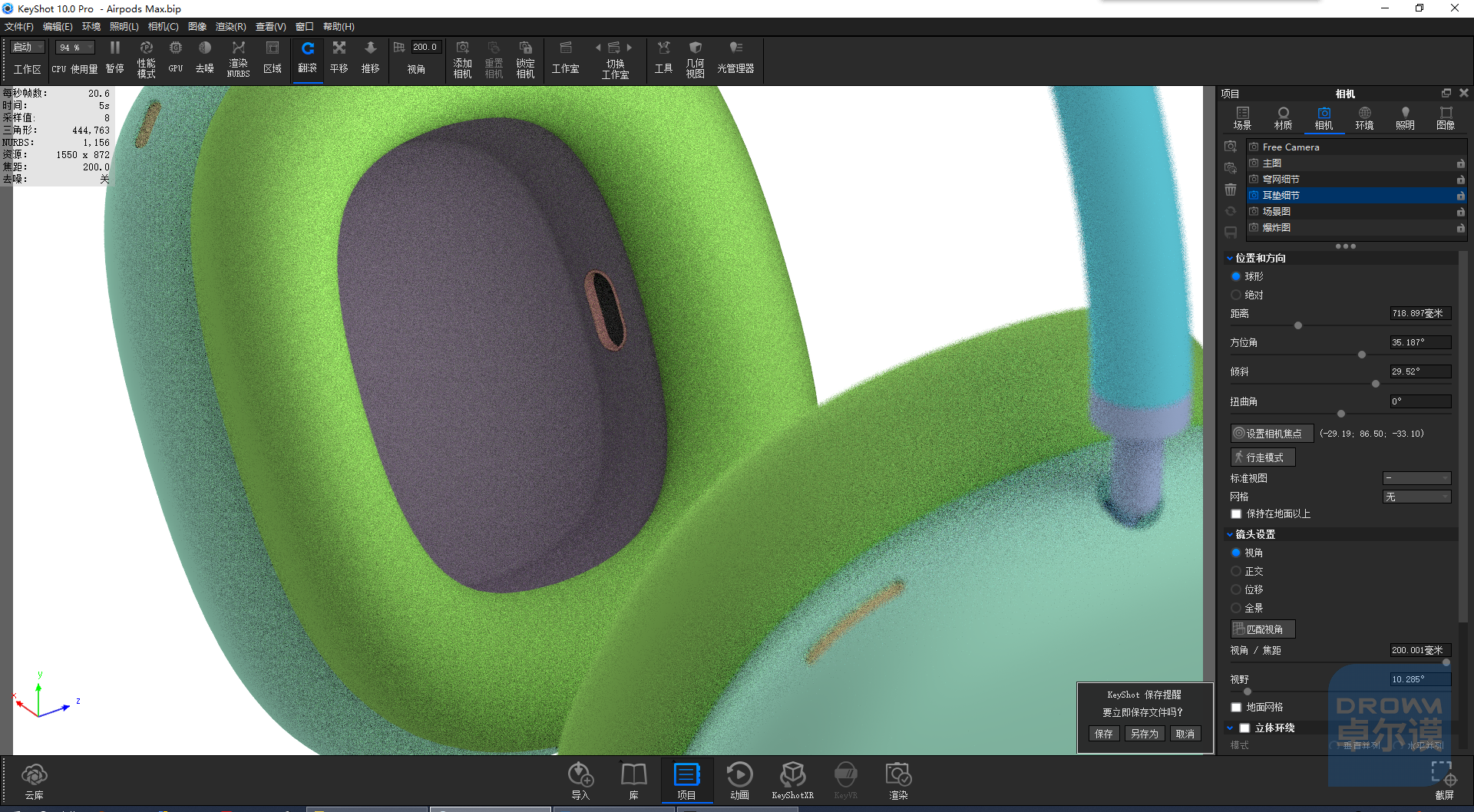Image resolution: width=1474 pixels, height=812 pixels.
Task: Open the Cloud Library (云库) icon
Action: (x=35, y=782)
